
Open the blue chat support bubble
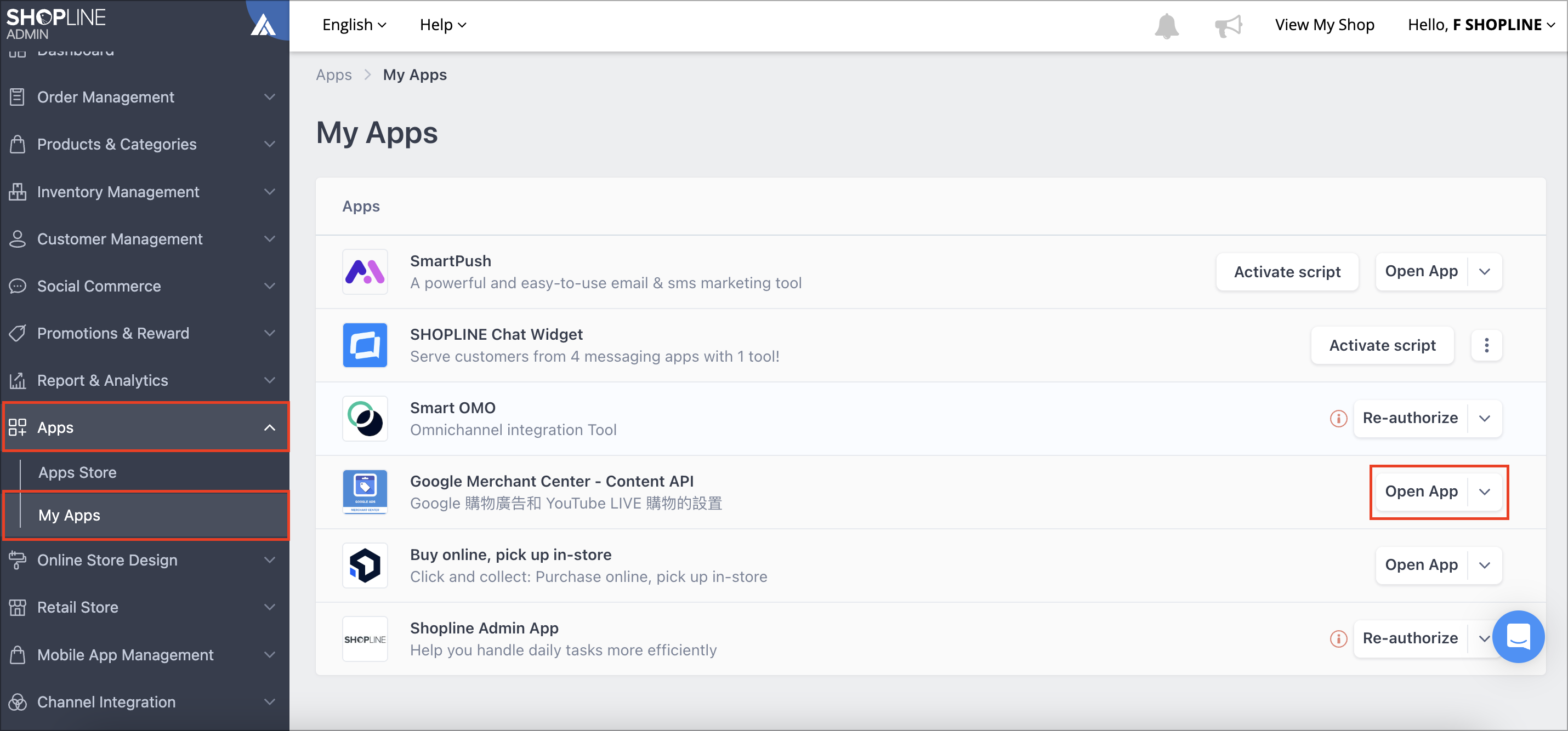(1518, 637)
